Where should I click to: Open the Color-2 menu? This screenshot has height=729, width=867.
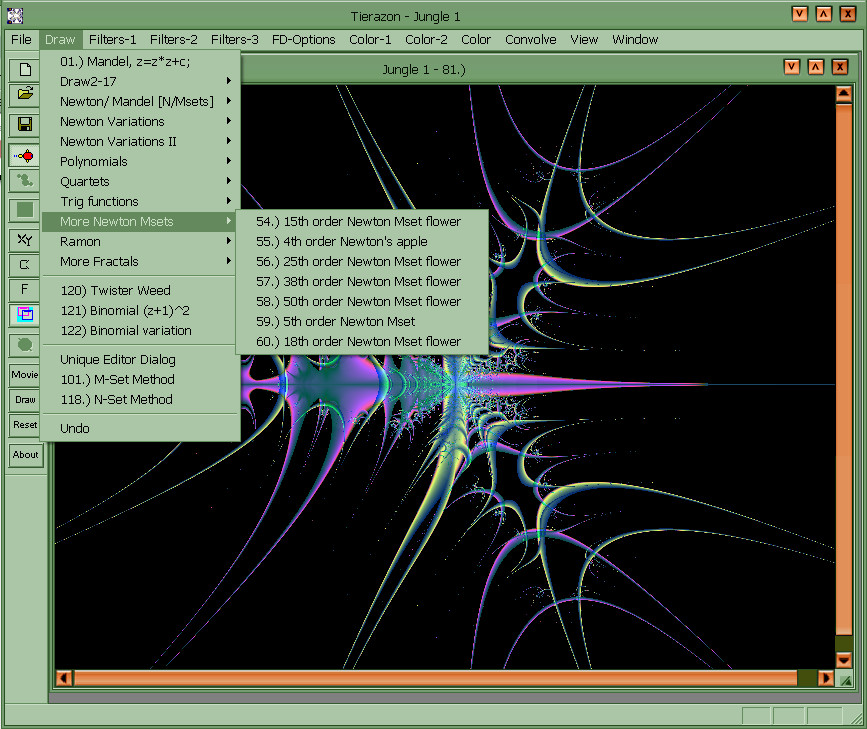click(426, 40)
